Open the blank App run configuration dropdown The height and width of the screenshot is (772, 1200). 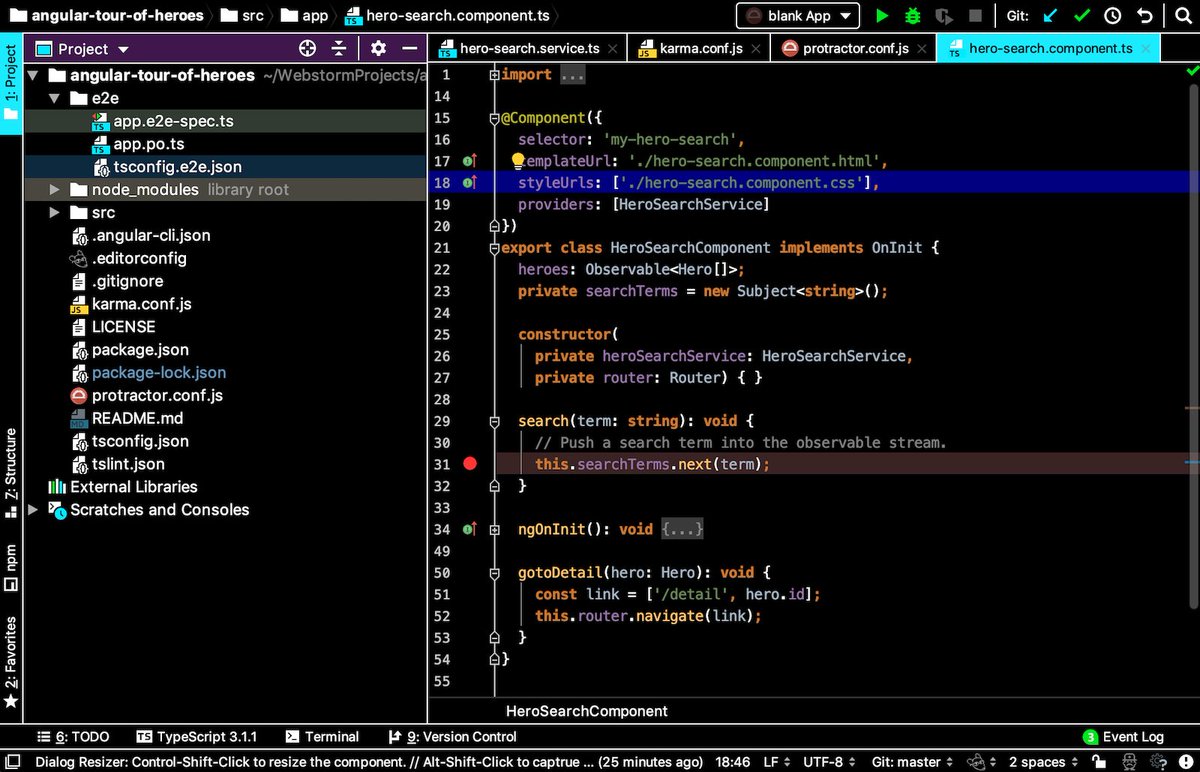pyautogui.click(x=798, y=16)
